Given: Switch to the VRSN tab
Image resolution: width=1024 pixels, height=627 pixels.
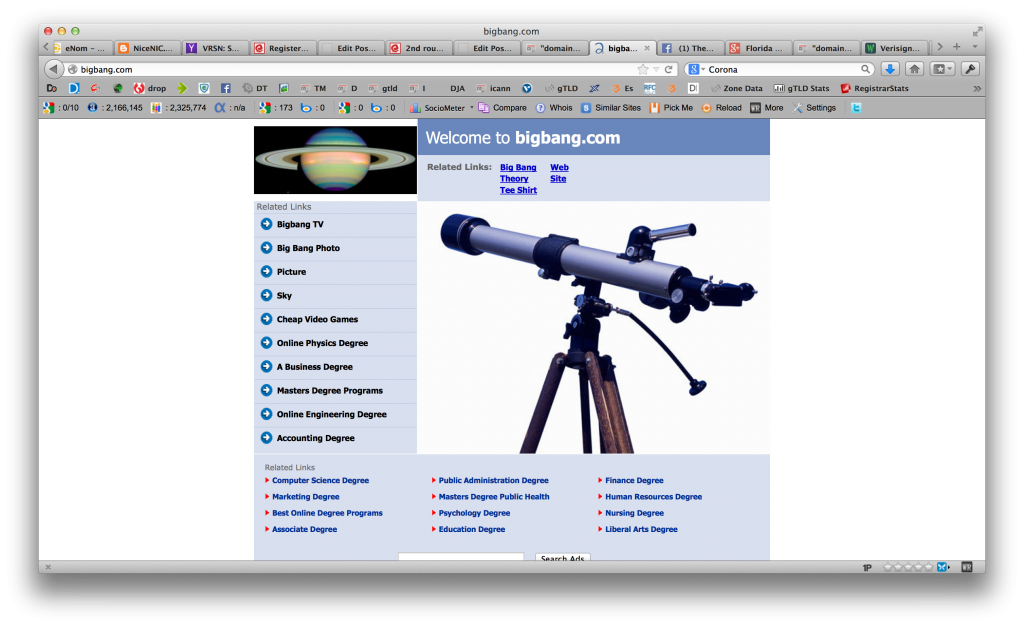Looking at the screenshot, I should [215, 47].
